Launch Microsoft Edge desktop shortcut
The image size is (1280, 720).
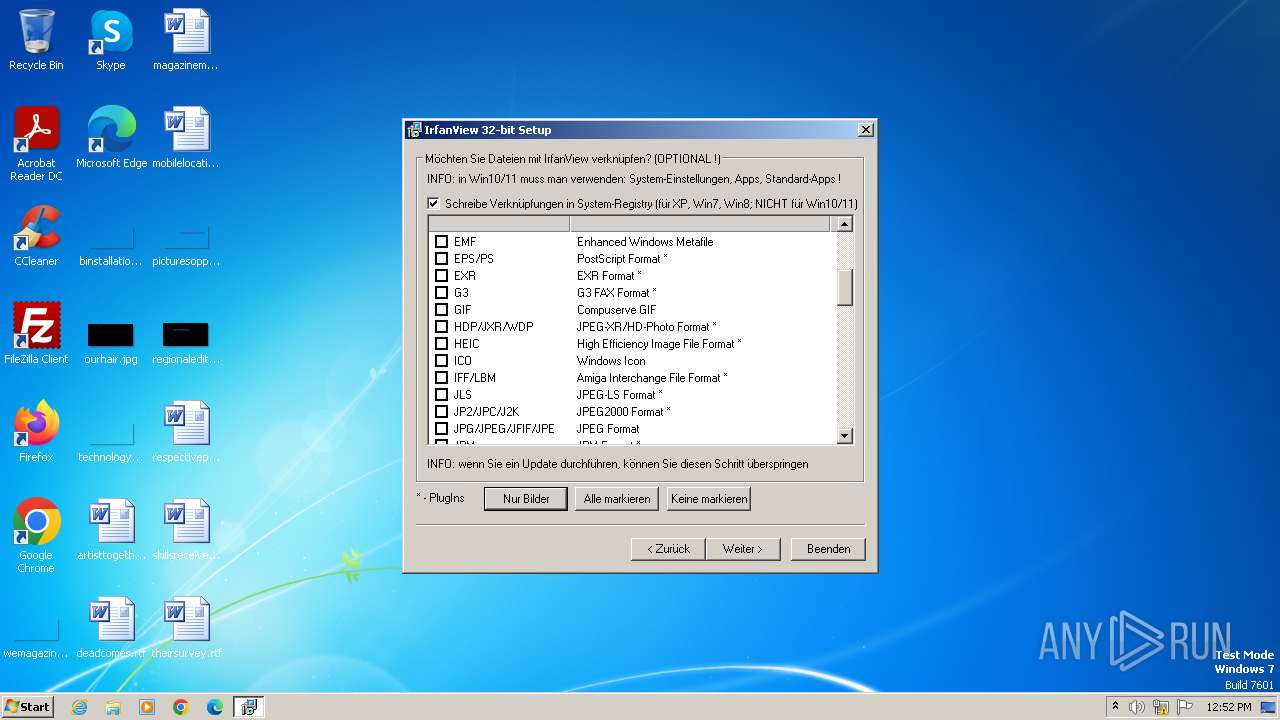click(111, 137)
